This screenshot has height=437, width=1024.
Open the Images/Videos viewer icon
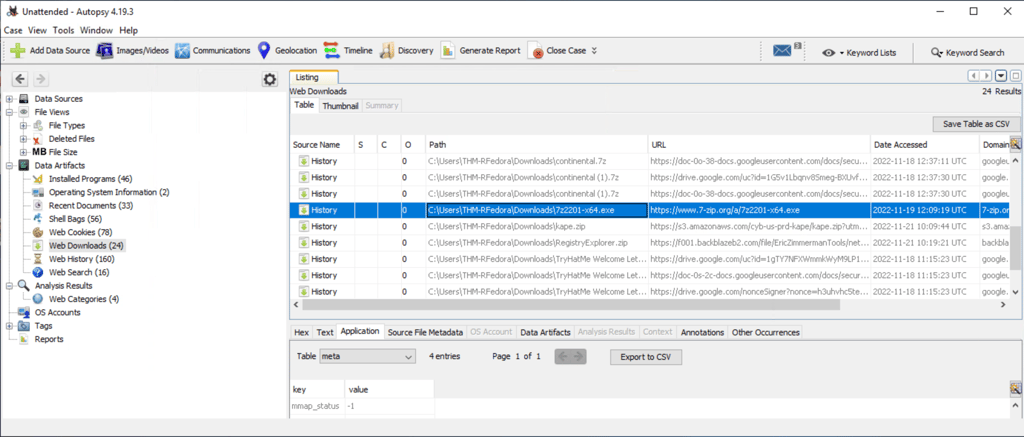[104, 50]
